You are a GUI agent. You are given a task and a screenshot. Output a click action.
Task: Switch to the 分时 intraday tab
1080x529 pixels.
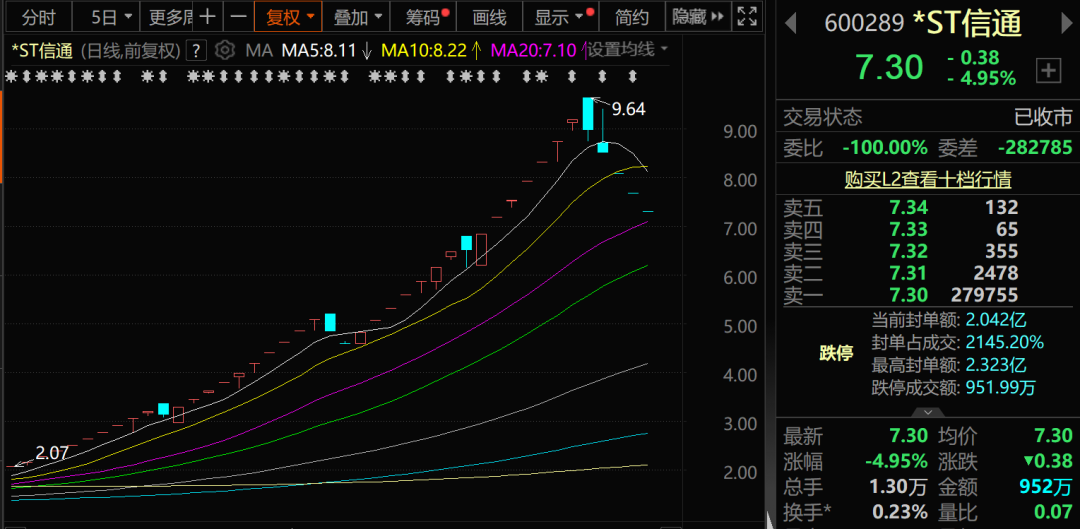pyautogui.click(x=39, y=17)
